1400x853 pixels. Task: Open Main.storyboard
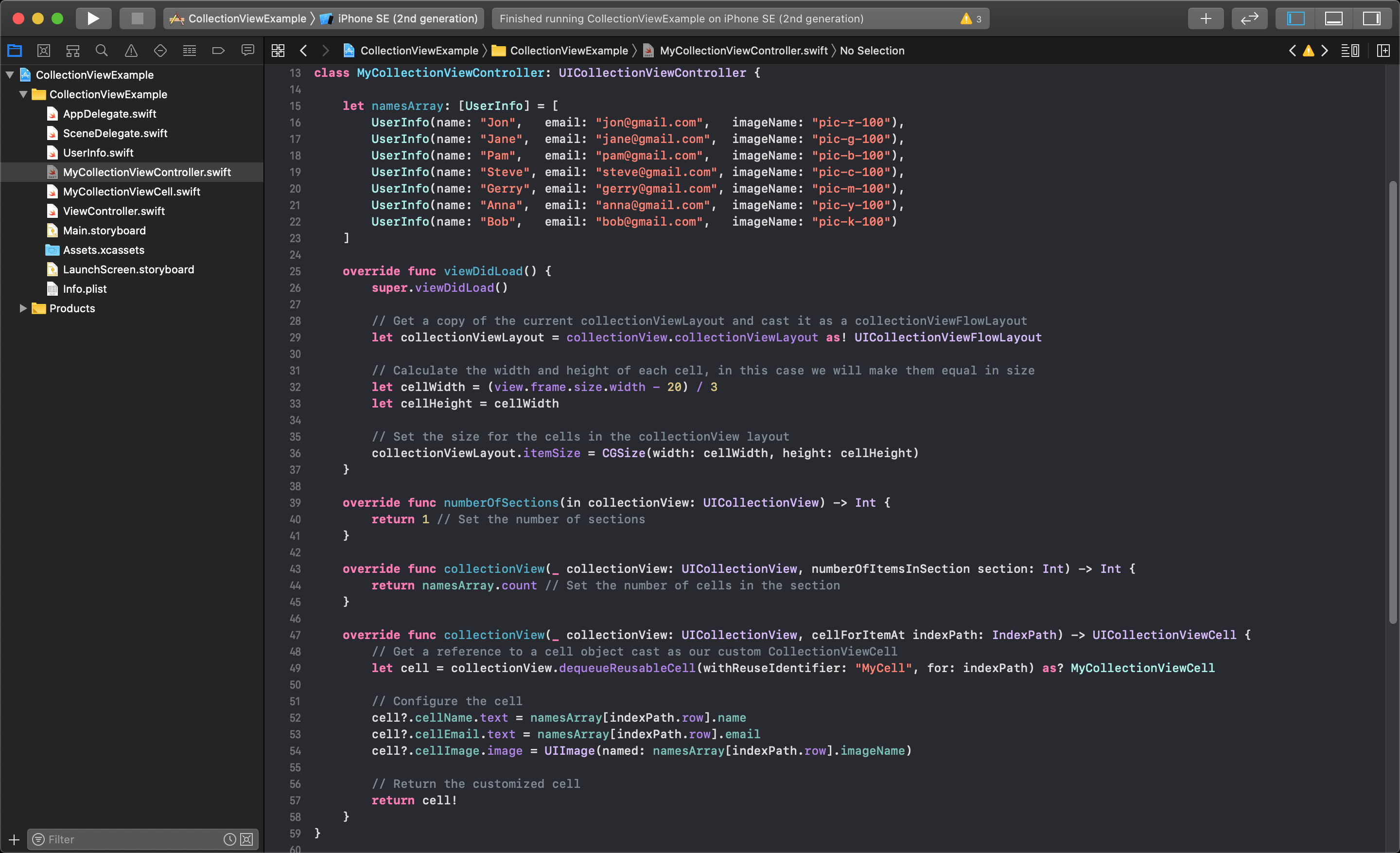coord(132,230)
